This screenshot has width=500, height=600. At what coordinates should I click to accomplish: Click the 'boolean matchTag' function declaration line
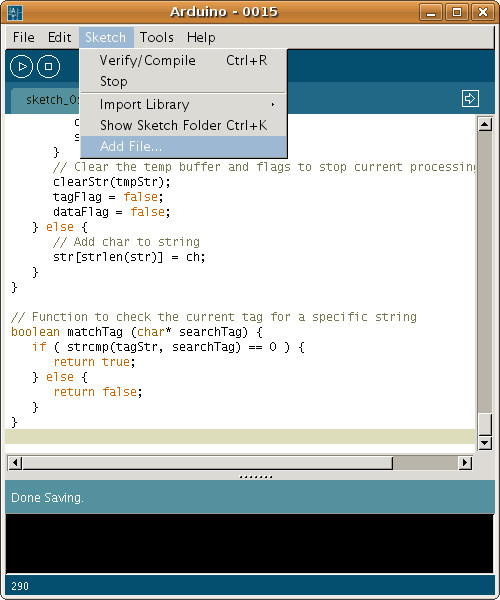(137, 332)
